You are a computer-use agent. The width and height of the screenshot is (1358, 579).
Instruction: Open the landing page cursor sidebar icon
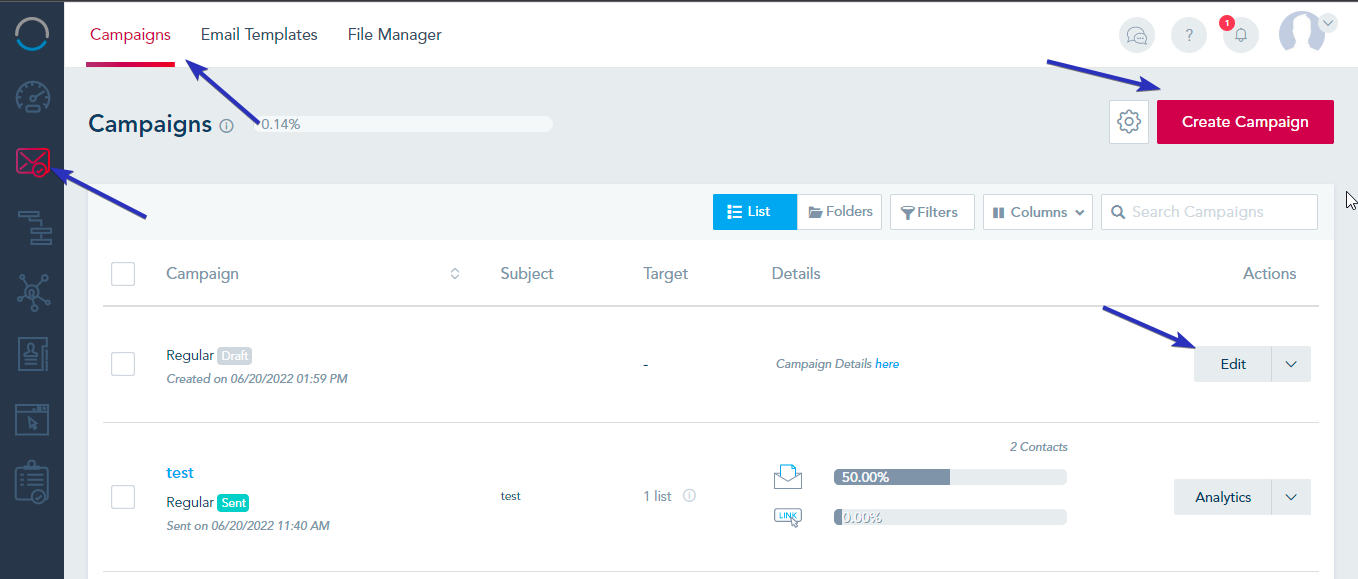[32, 418]
